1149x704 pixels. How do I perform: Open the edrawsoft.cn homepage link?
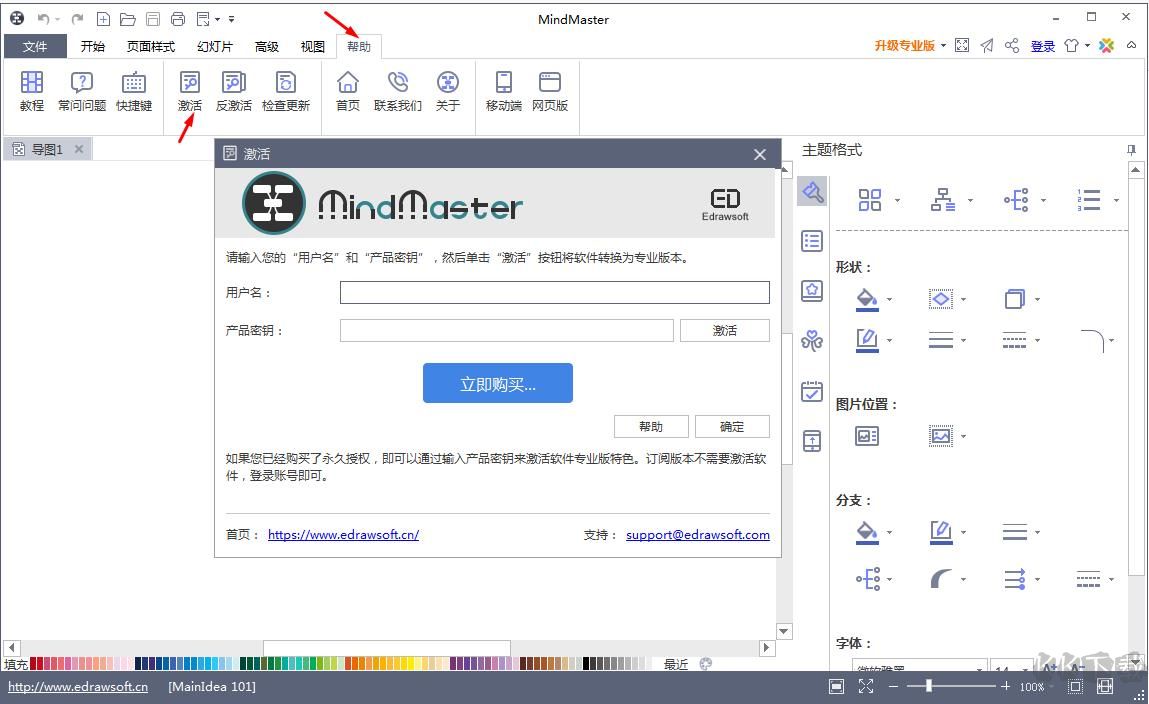[x=343, y=535]
